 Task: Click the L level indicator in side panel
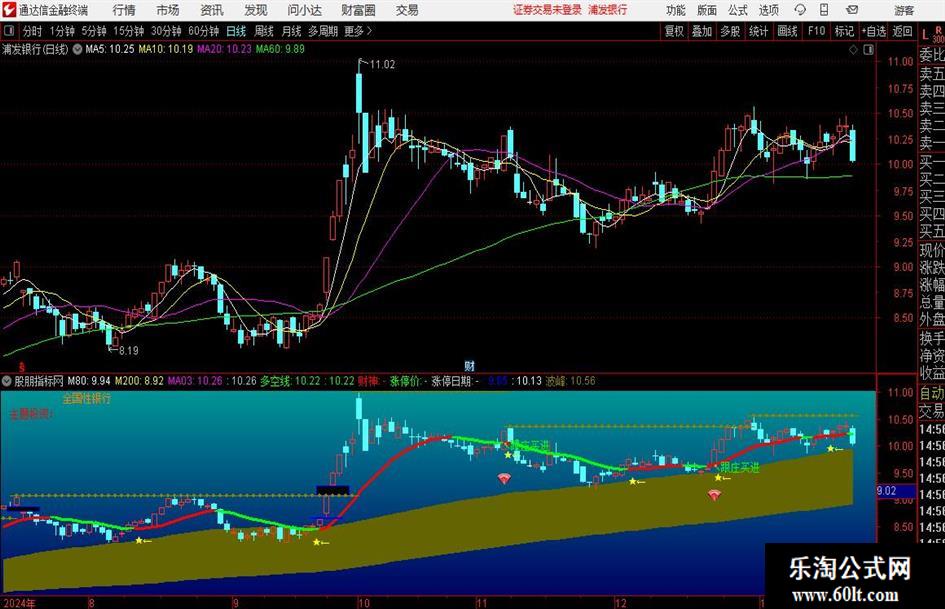coord(926,36)
